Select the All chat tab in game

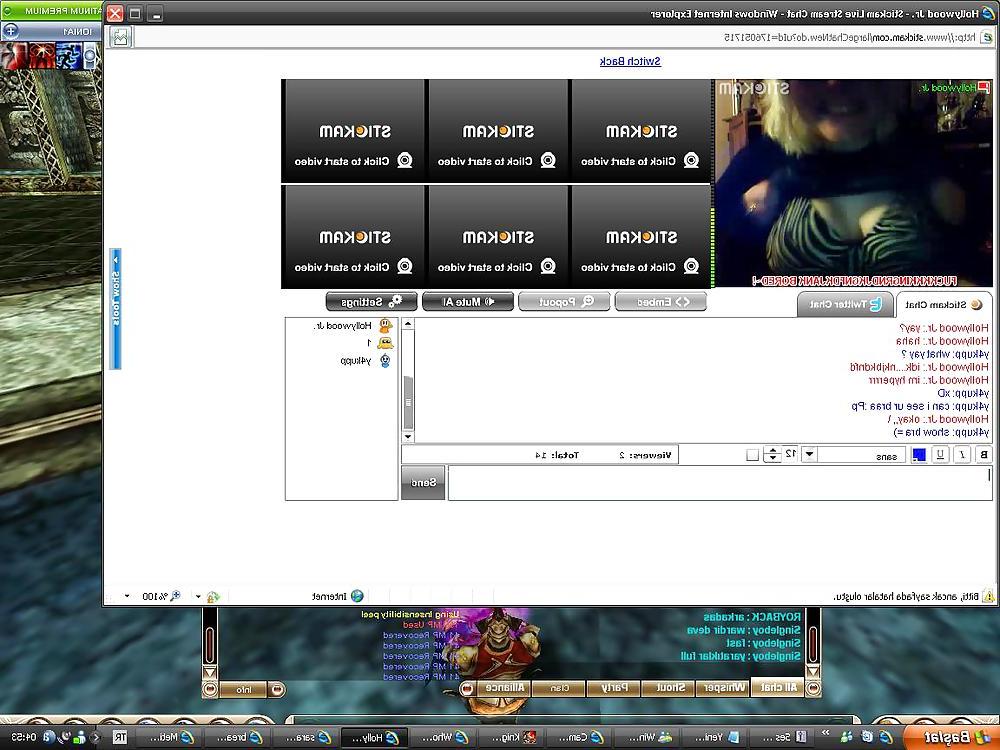[x=779, y=688]
